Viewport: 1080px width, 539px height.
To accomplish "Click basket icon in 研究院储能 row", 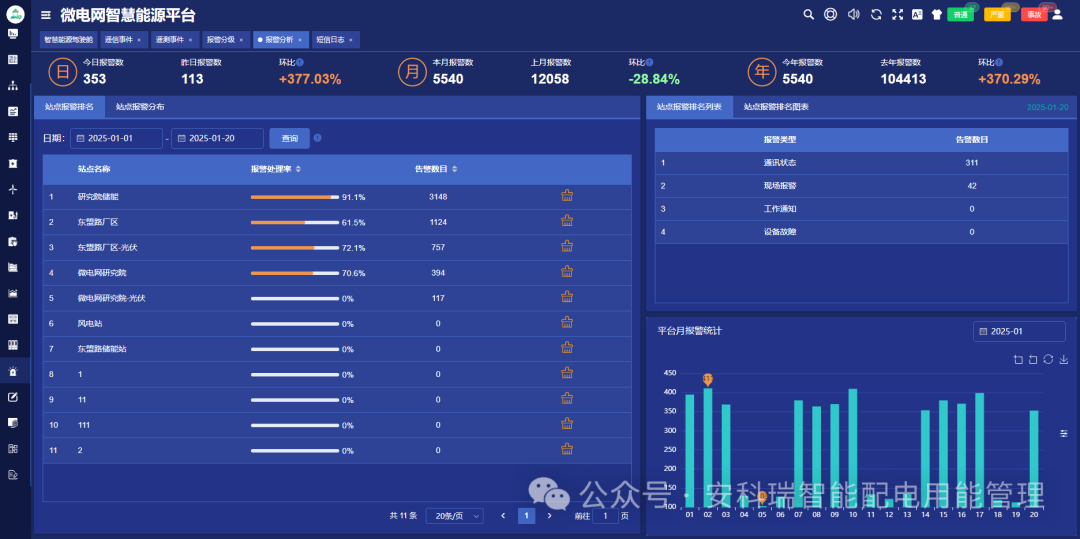I will click(x=567, y=195).
